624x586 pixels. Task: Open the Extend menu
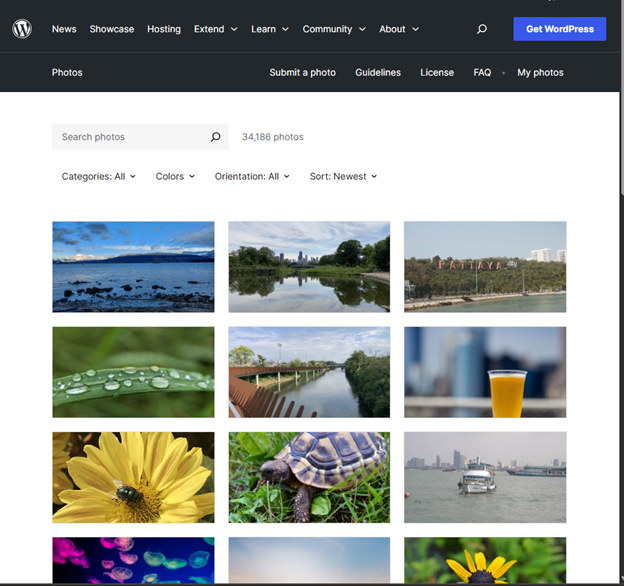[215, 29]
